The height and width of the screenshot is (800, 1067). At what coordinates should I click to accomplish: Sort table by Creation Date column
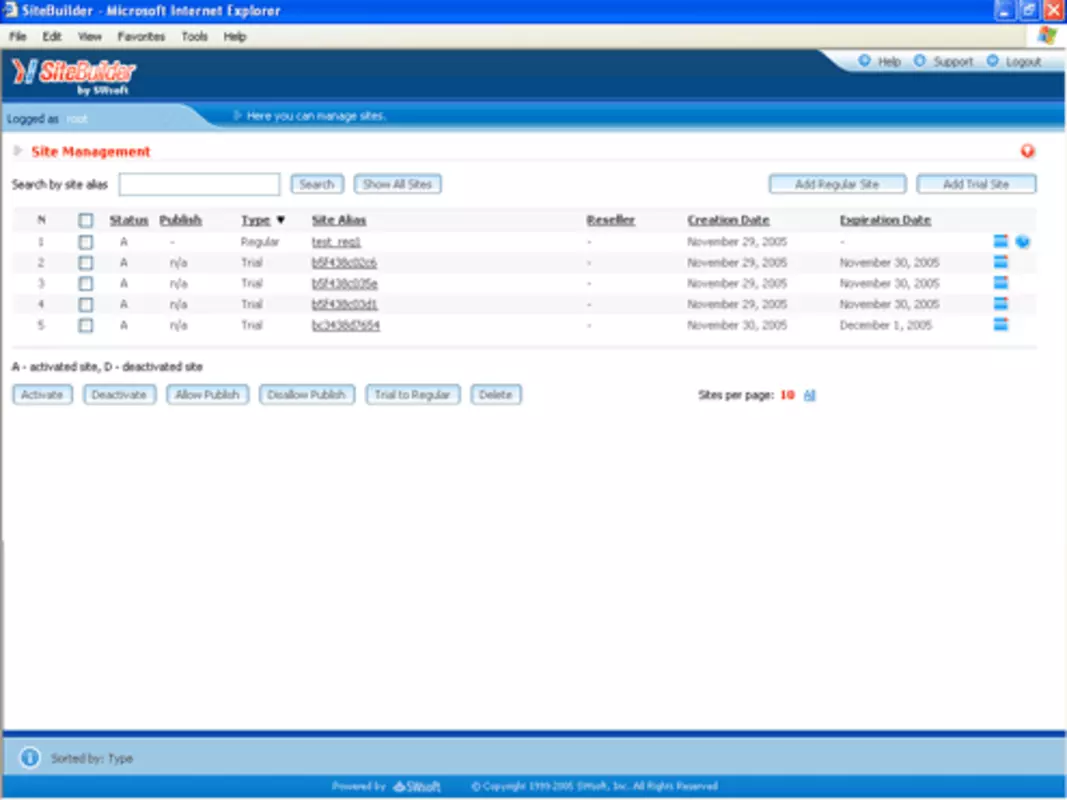coord(728,220)
